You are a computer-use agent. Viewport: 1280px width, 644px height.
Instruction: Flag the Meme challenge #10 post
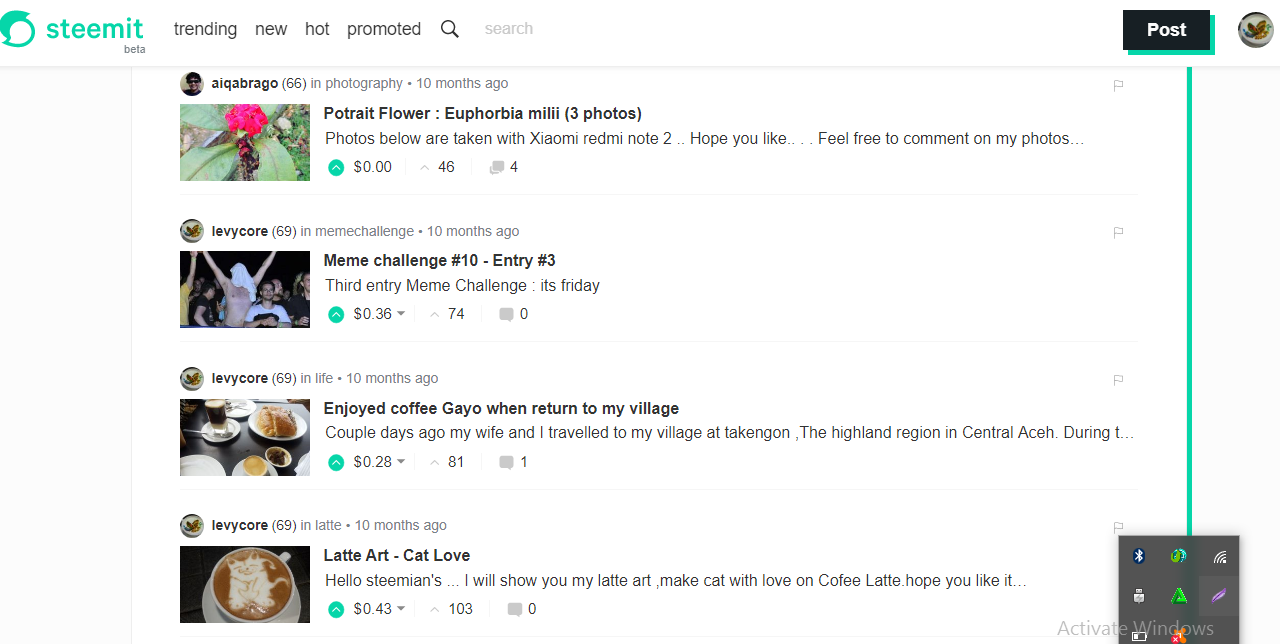tap(1118, 232)
